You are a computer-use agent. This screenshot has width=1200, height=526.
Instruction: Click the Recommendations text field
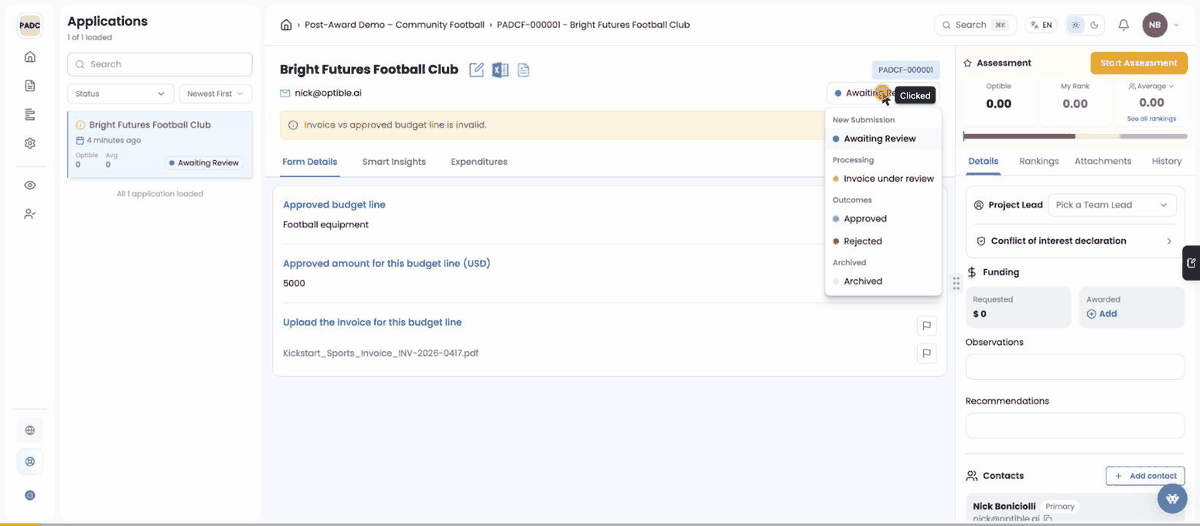(x=1075, y=426)
